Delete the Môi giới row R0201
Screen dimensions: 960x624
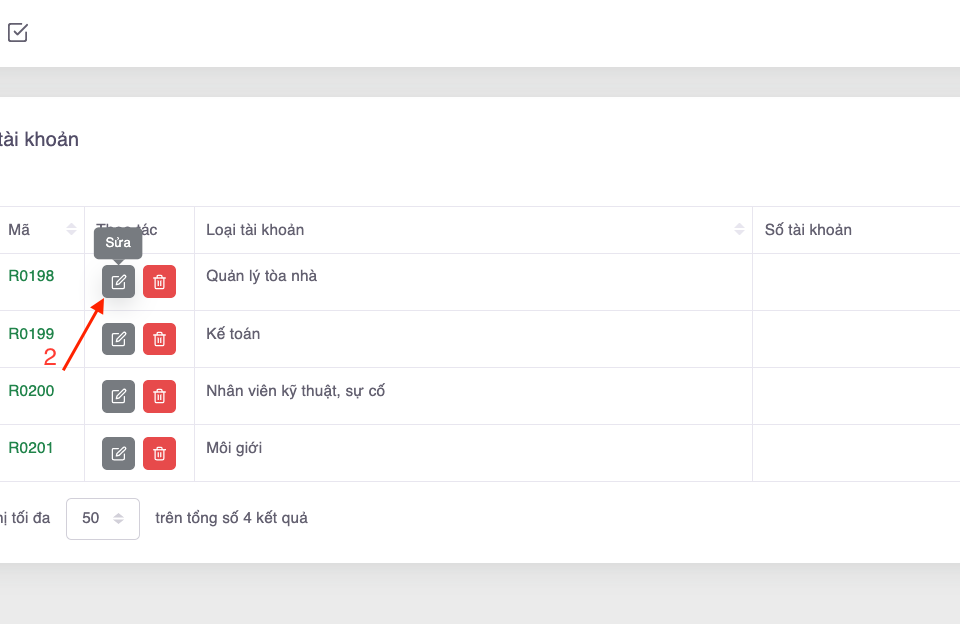coord(159,453)
